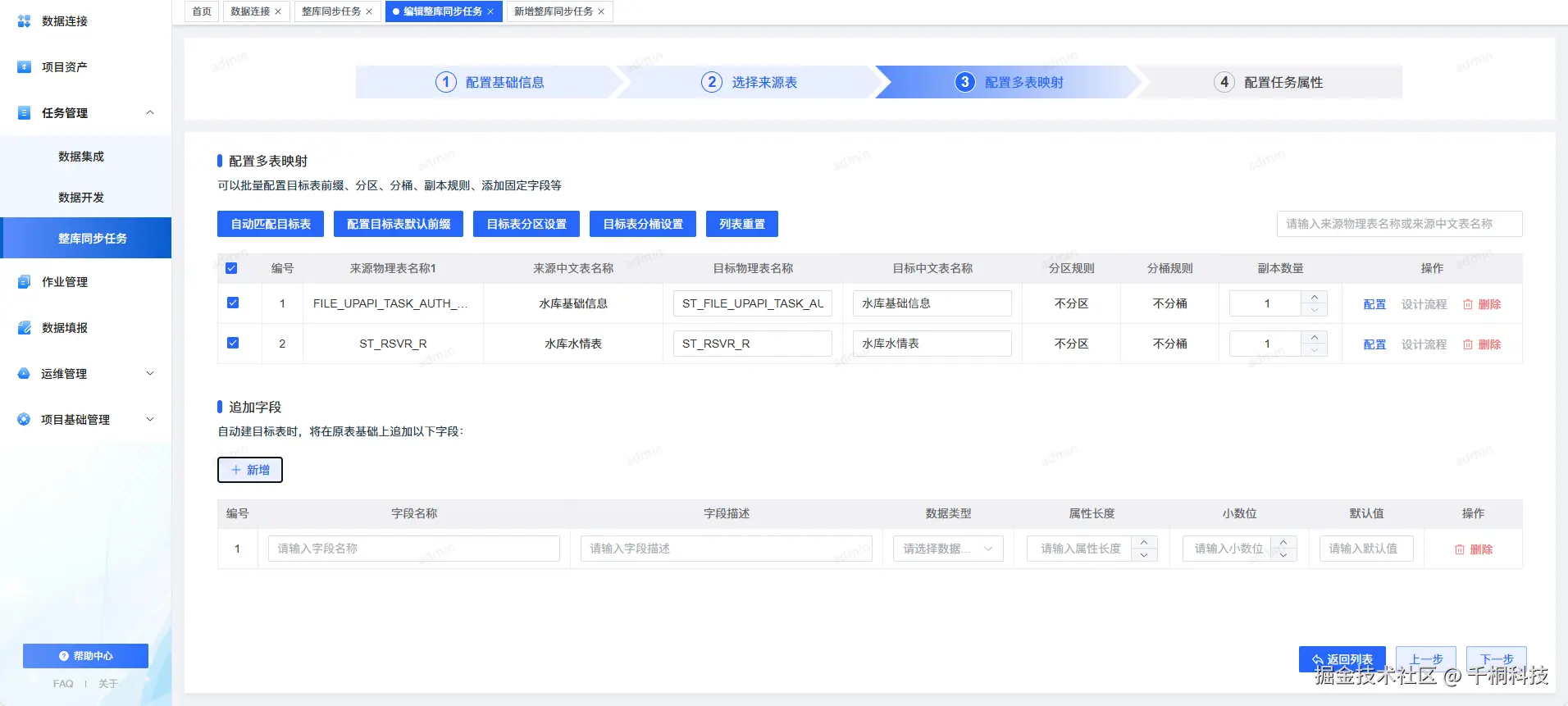Click step 3 circle 配置多表映射
1568x706 pixels.
click(x=965, y=82)
